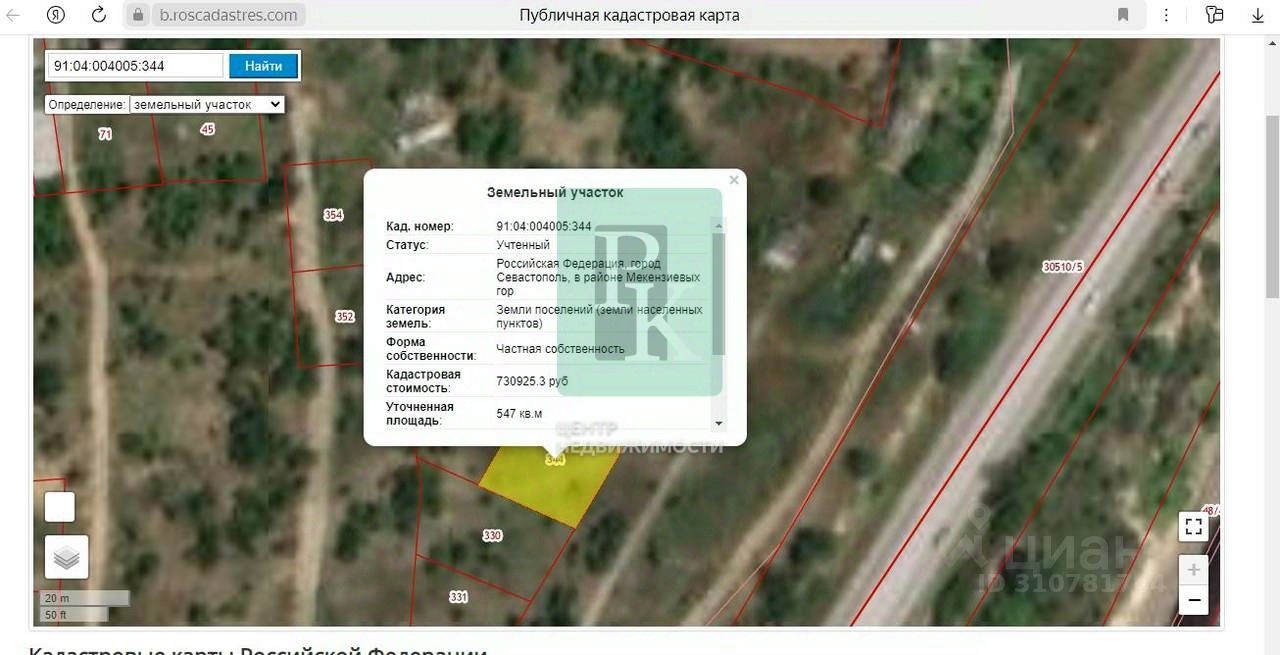Click the white square map control
1280x655 pixels.
[x=60, y=507]
